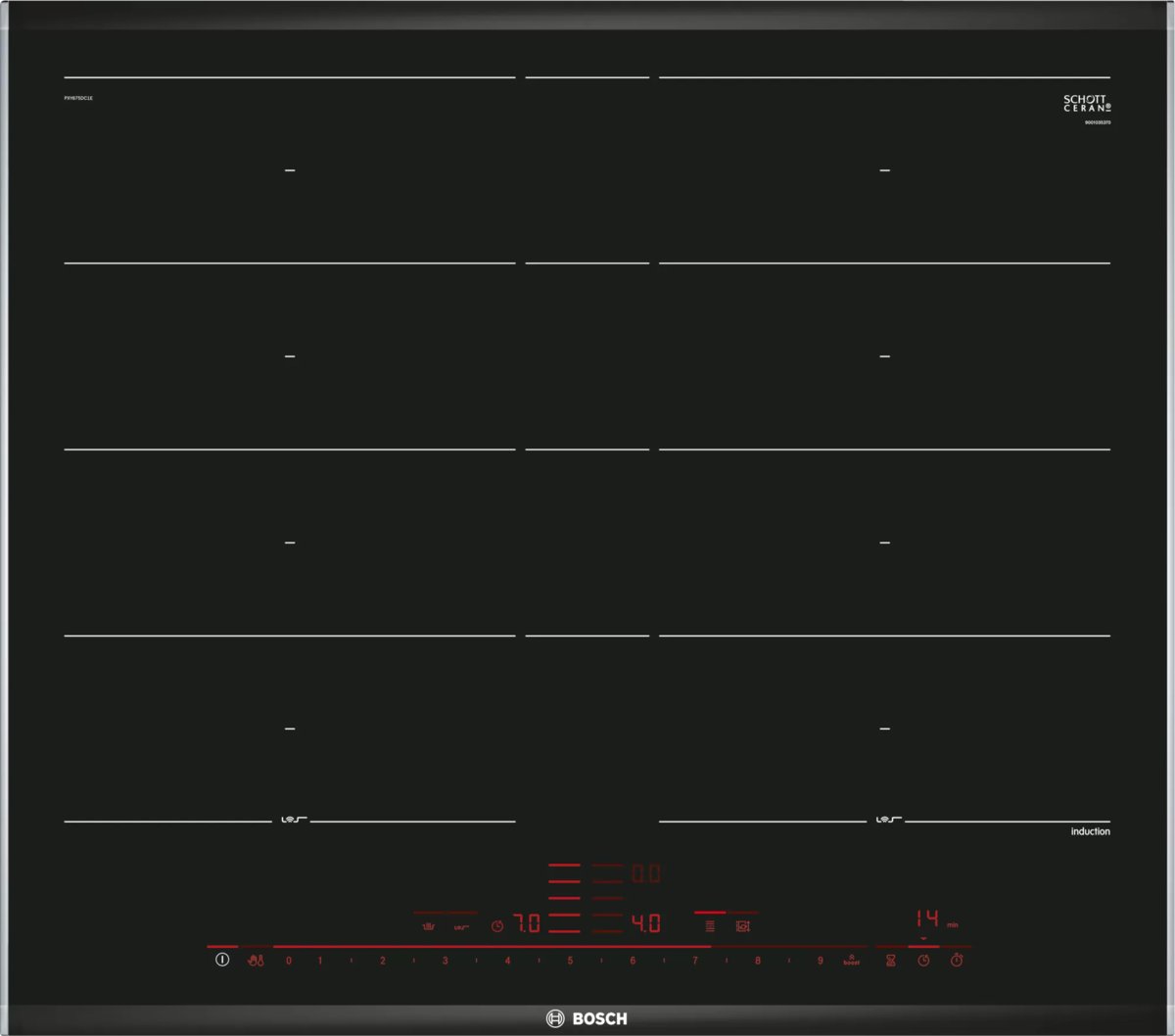Tap the childproof lock key beside power
Screen dimensions: 1175x1036
pyautogui.click(x=257, y=961)
